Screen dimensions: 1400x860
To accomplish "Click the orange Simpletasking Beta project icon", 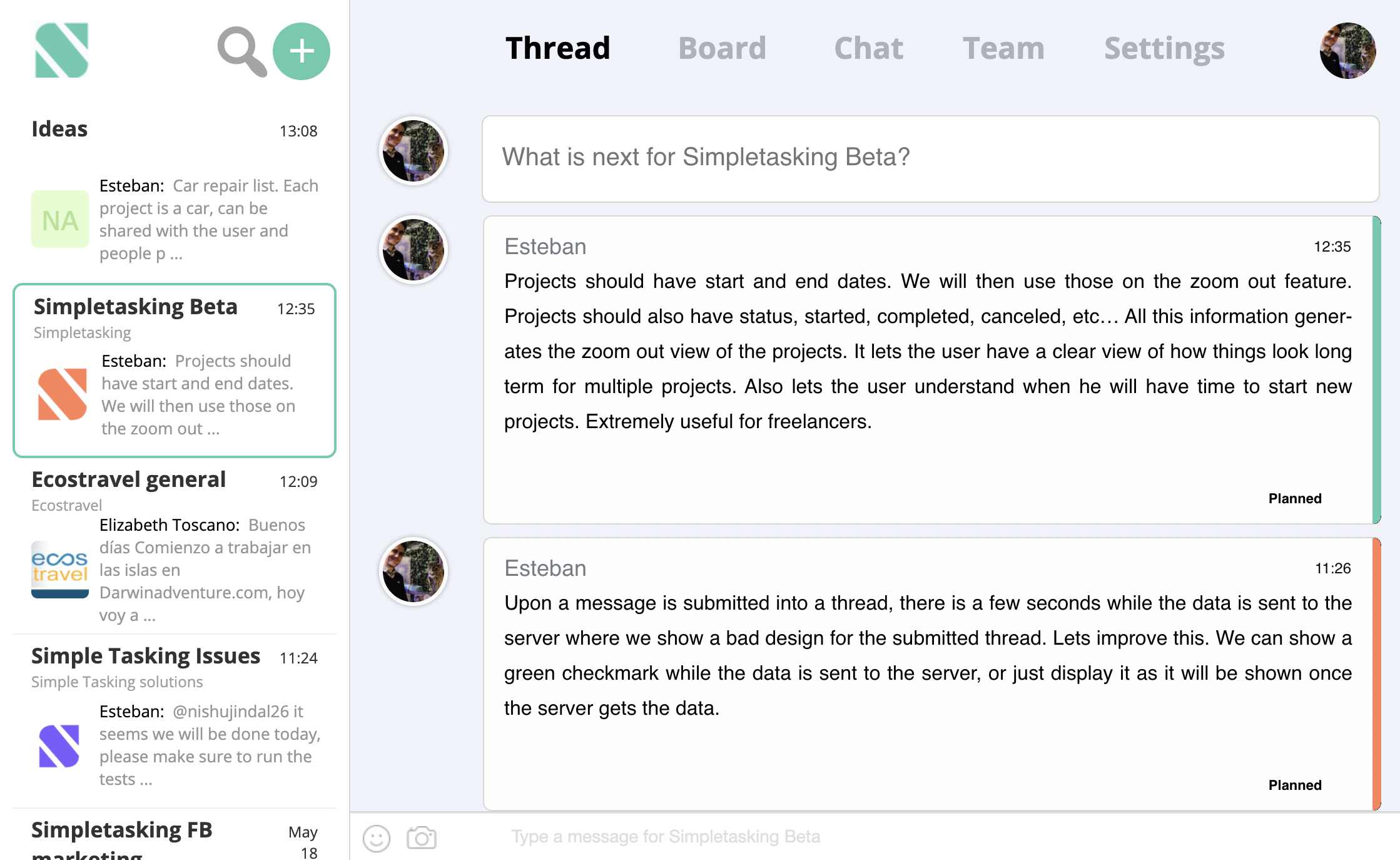I will (63, 394).
